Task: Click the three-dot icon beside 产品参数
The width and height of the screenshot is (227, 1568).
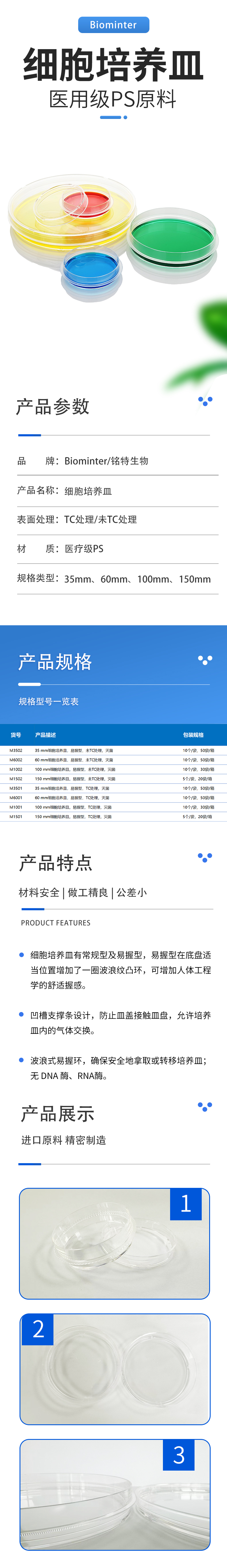Action: click(205, 401)
